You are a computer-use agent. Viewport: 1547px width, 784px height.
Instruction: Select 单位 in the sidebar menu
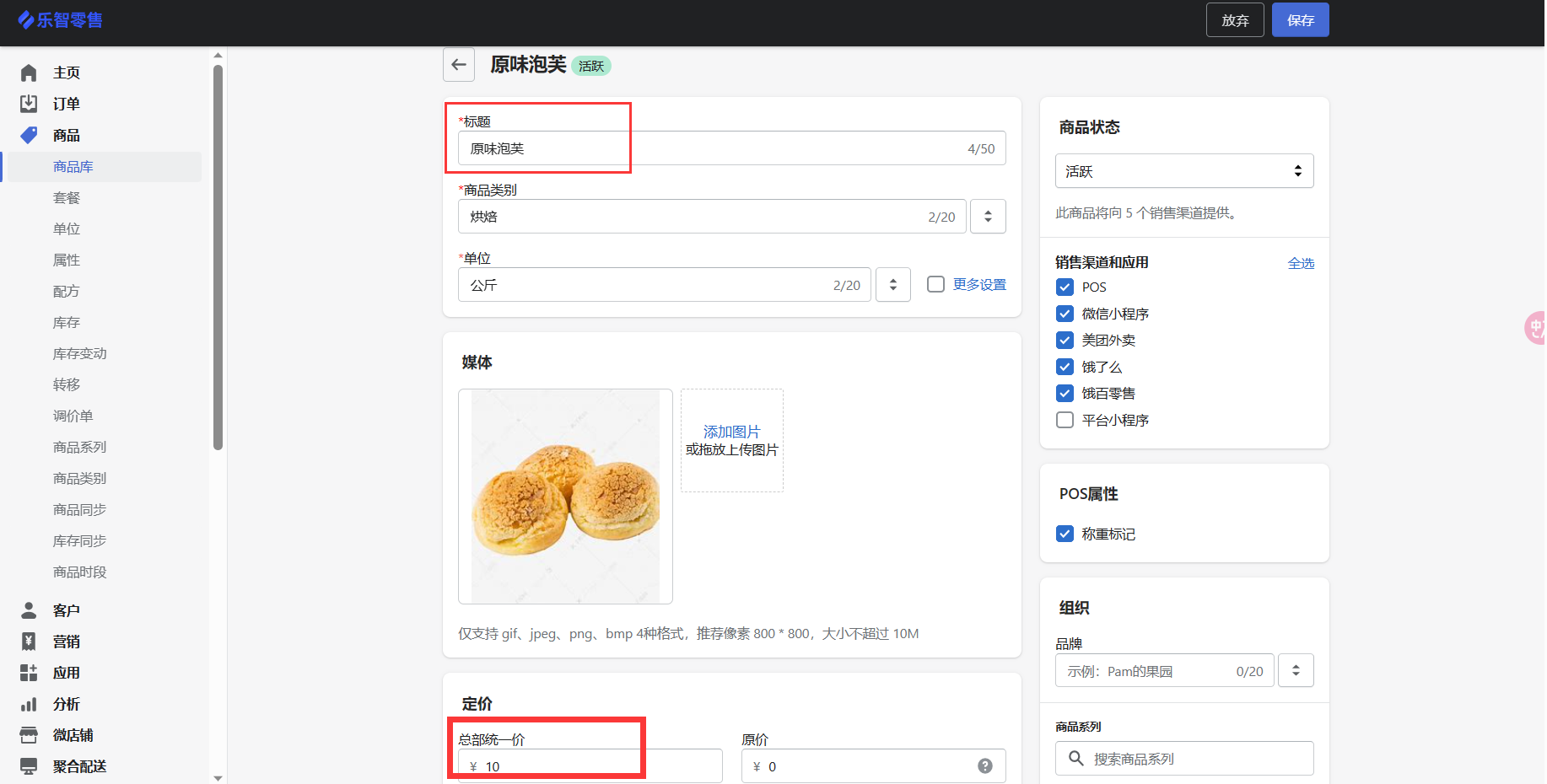[x=67, y=229]
